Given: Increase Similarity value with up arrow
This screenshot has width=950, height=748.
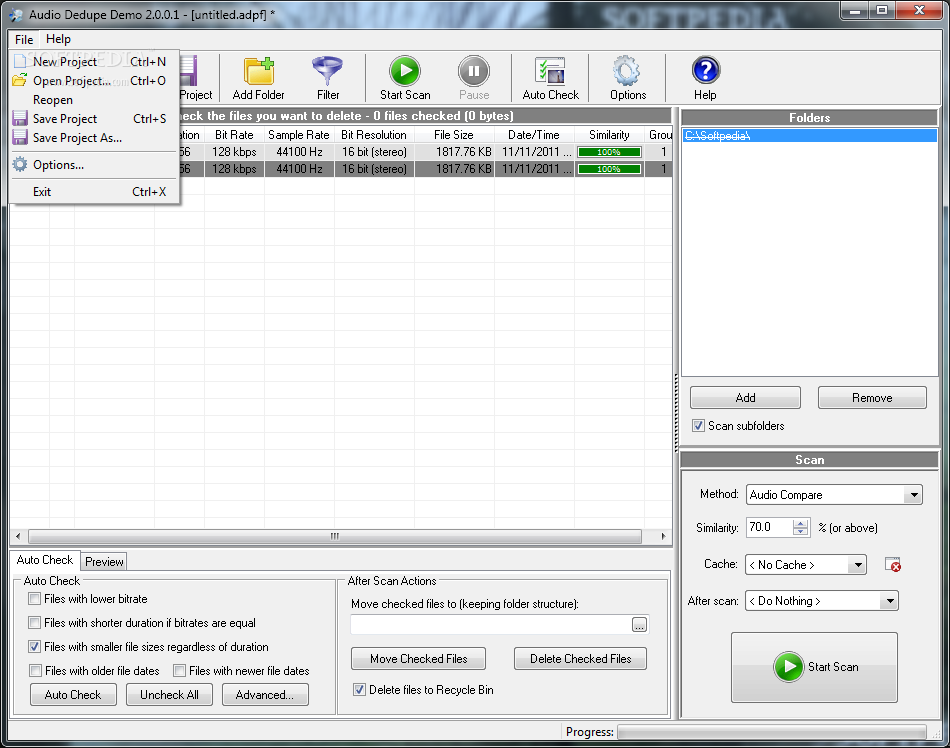Looking at the screenshot, I should [800, 523].
